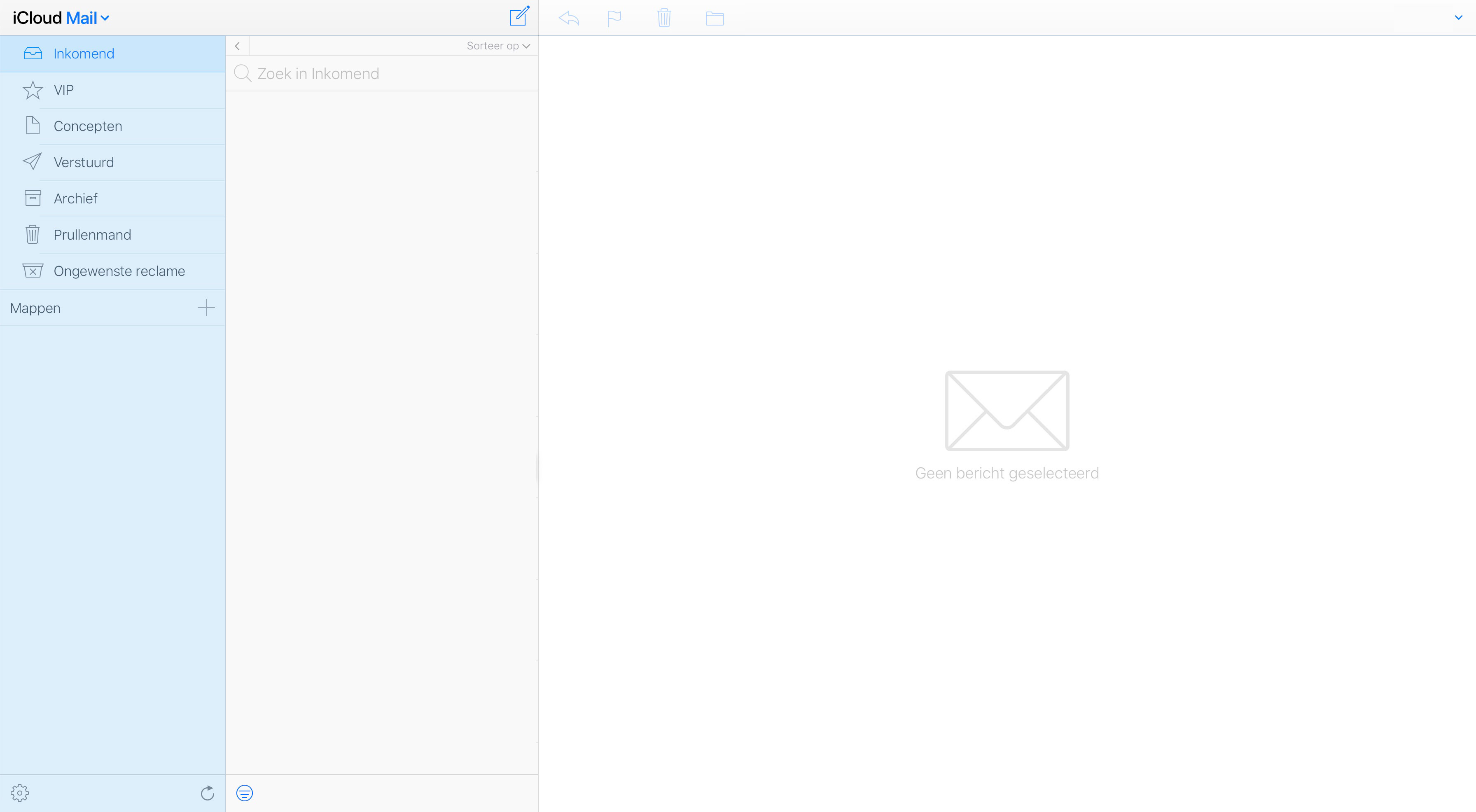Open the Archief mailbox

pos(112,198)
